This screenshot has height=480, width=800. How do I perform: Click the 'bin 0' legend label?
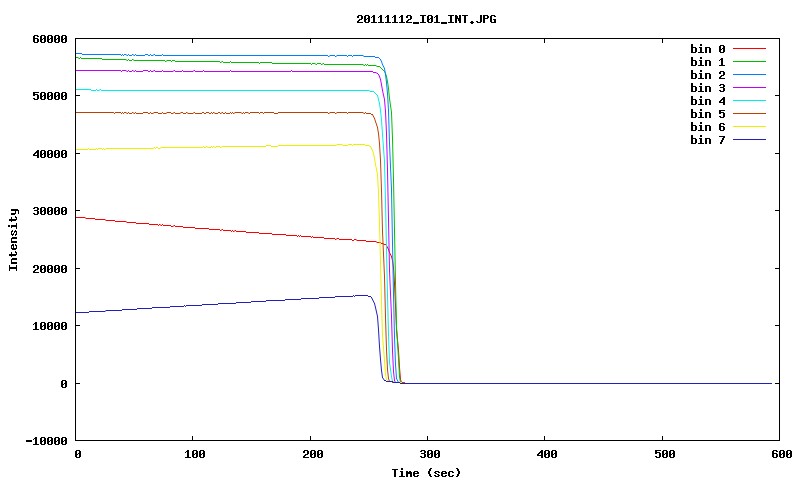[707, 49]
